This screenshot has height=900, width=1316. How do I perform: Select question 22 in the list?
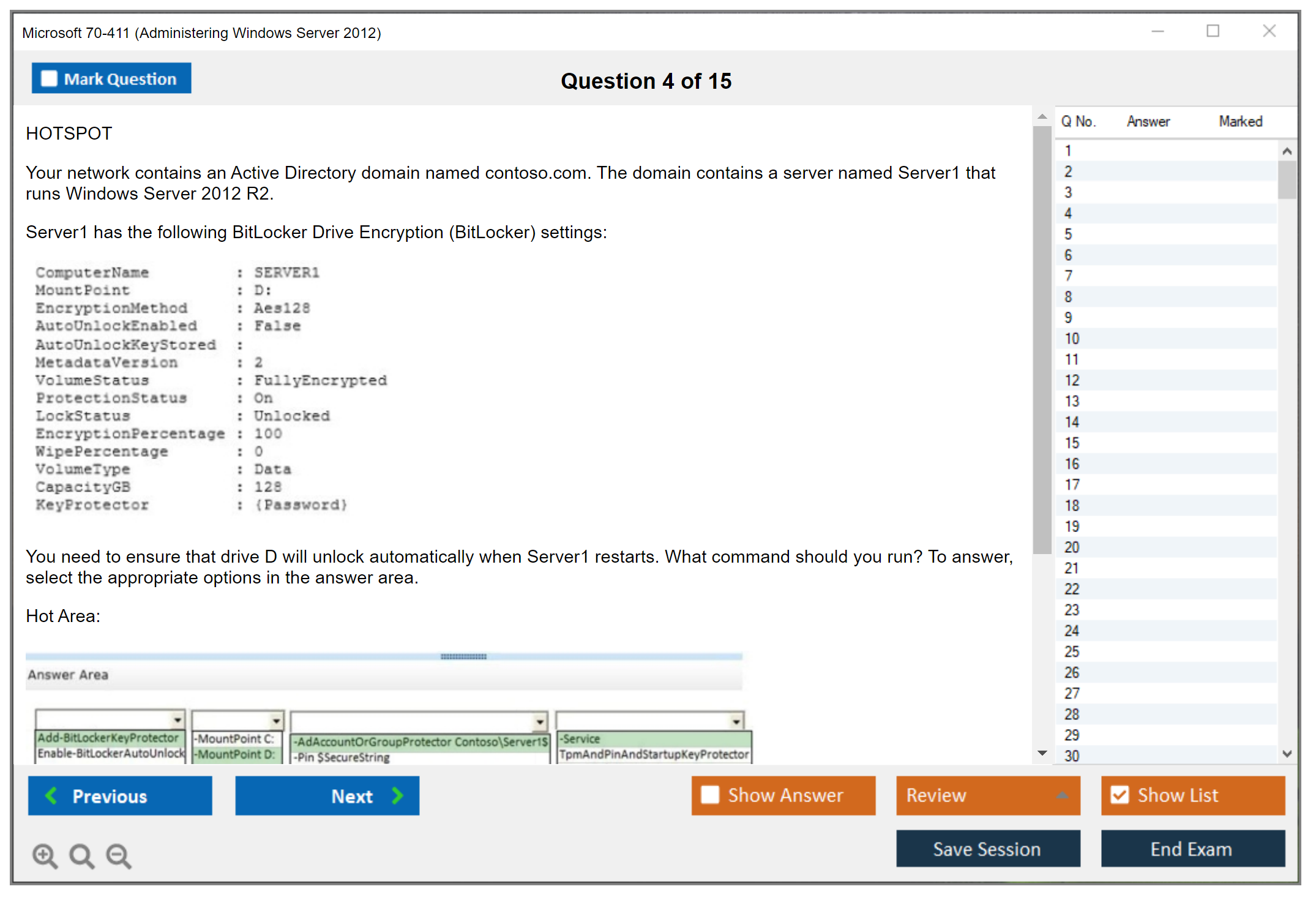click(x=1072, y=589)
